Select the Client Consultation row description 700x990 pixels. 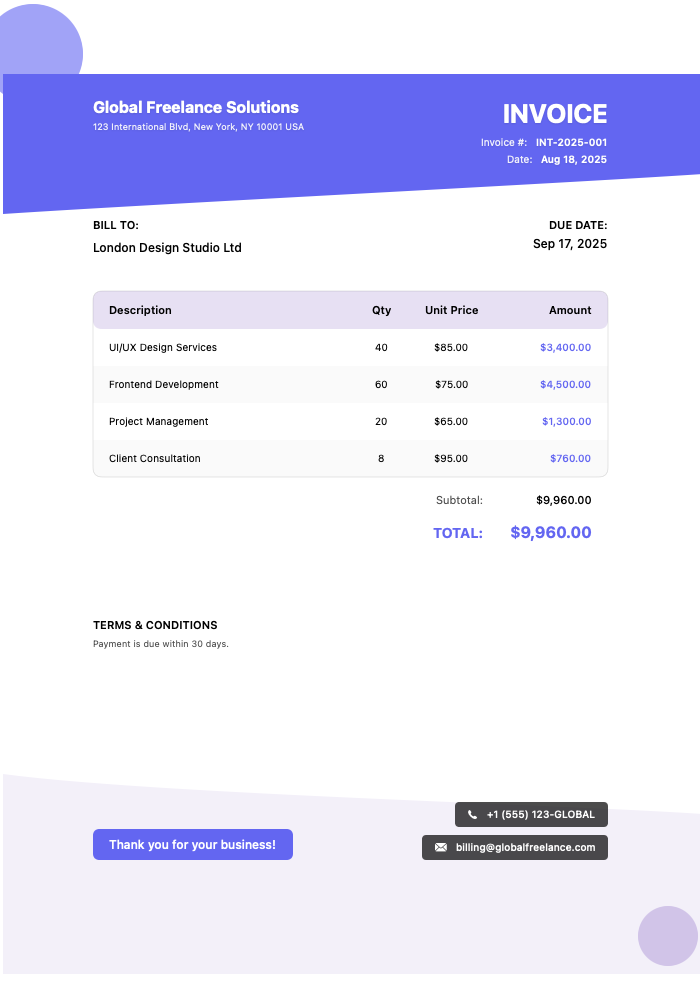[x=155, y=458]
